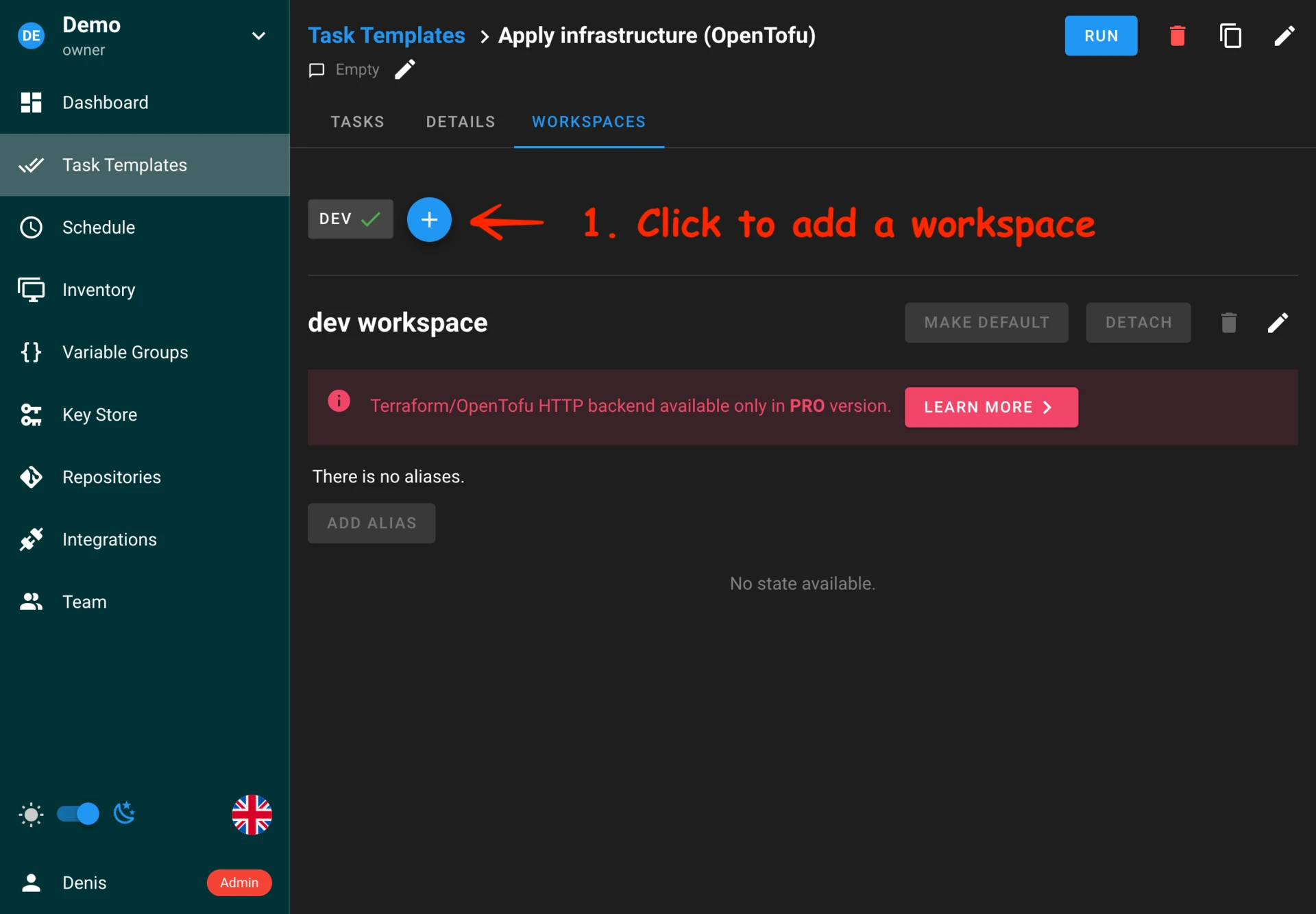Click the dev workspace trash icon
Image resolution: width=1316 pixels, height=914 pixels.
click(1228, 323)
